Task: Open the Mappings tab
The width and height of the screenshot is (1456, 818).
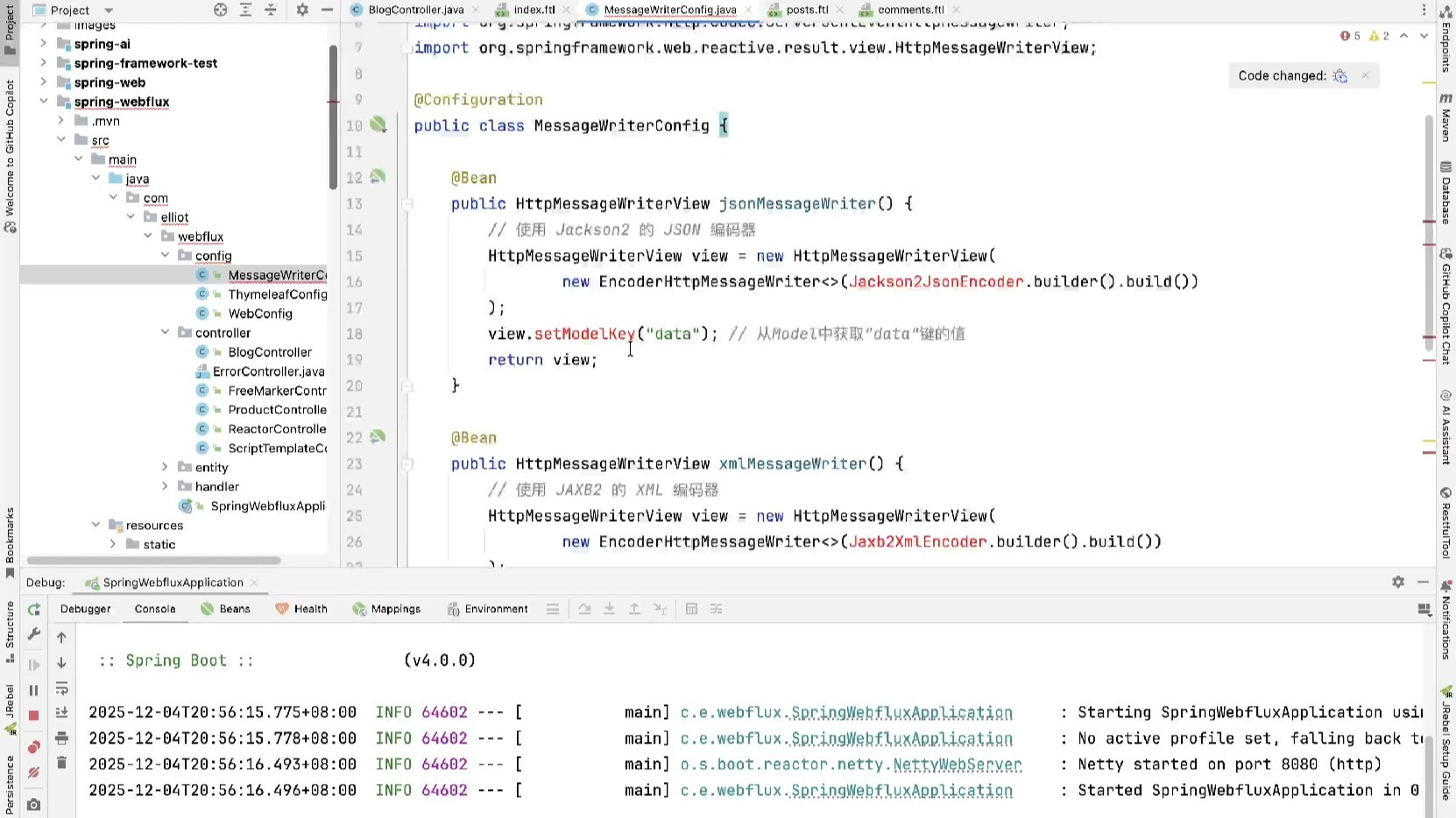Action: (x=386, y=609)
